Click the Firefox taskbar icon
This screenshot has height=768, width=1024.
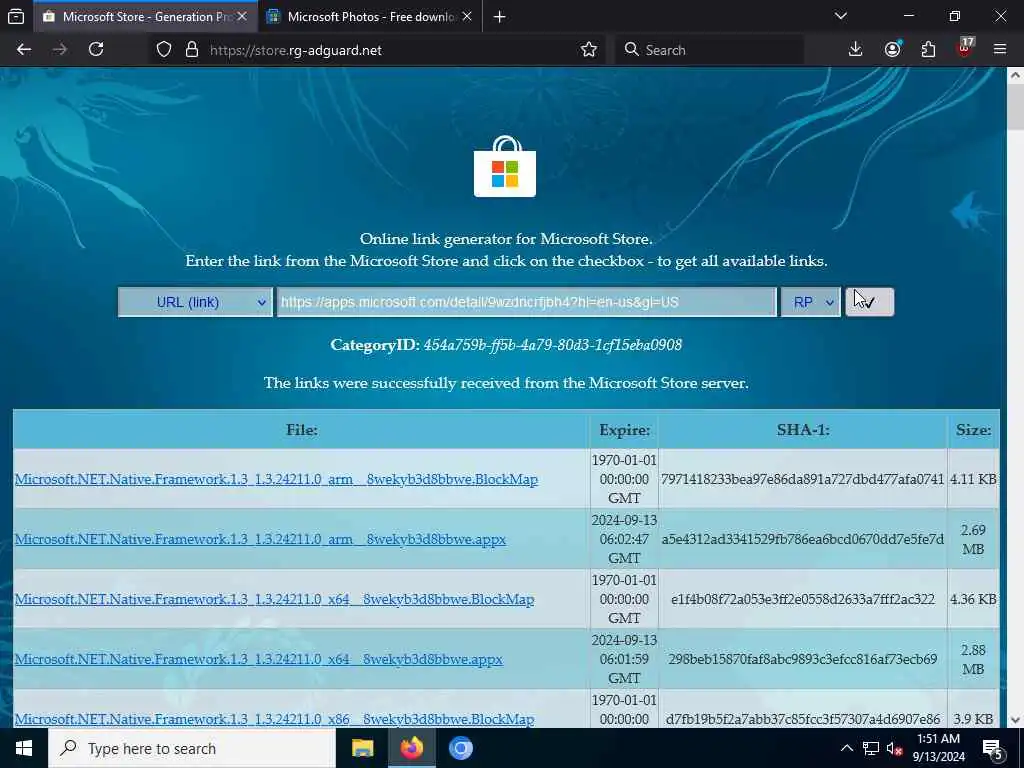click(x=411, y=748)
